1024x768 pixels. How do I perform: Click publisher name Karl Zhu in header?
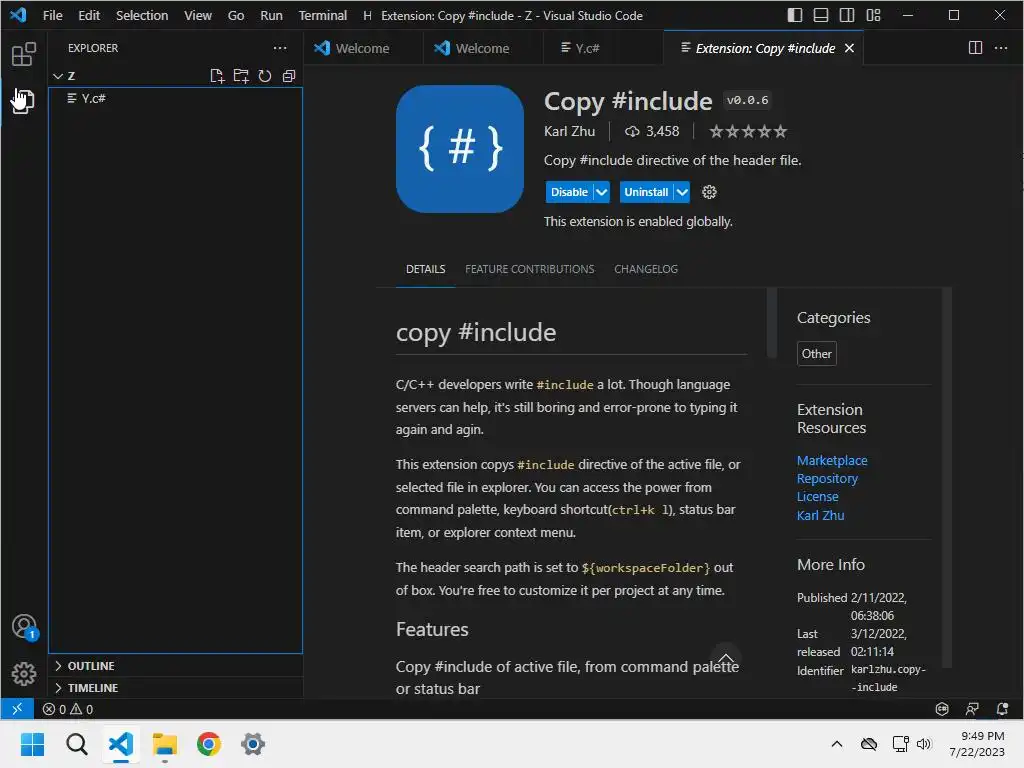pos(569,131)
